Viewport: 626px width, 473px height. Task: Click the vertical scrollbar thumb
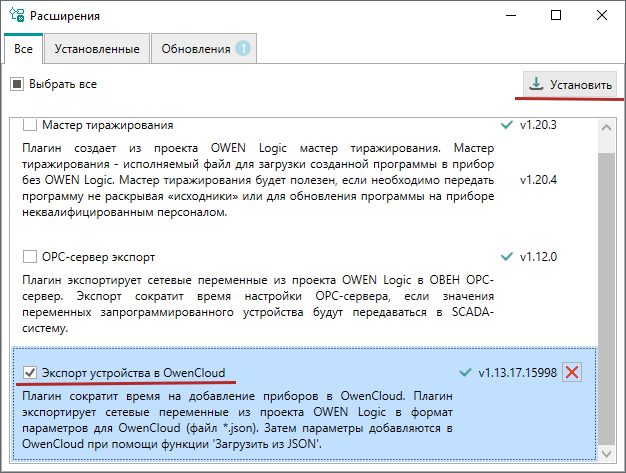click(606, 300)
